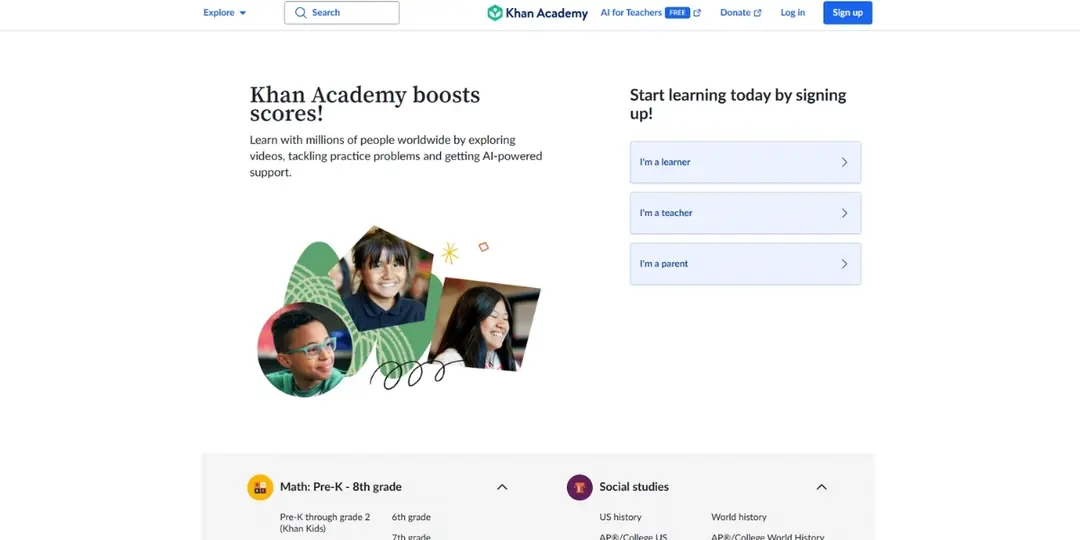The image size is (1080, 540).
Task: Choose the I'm a parent option
Action: [745, 264]
